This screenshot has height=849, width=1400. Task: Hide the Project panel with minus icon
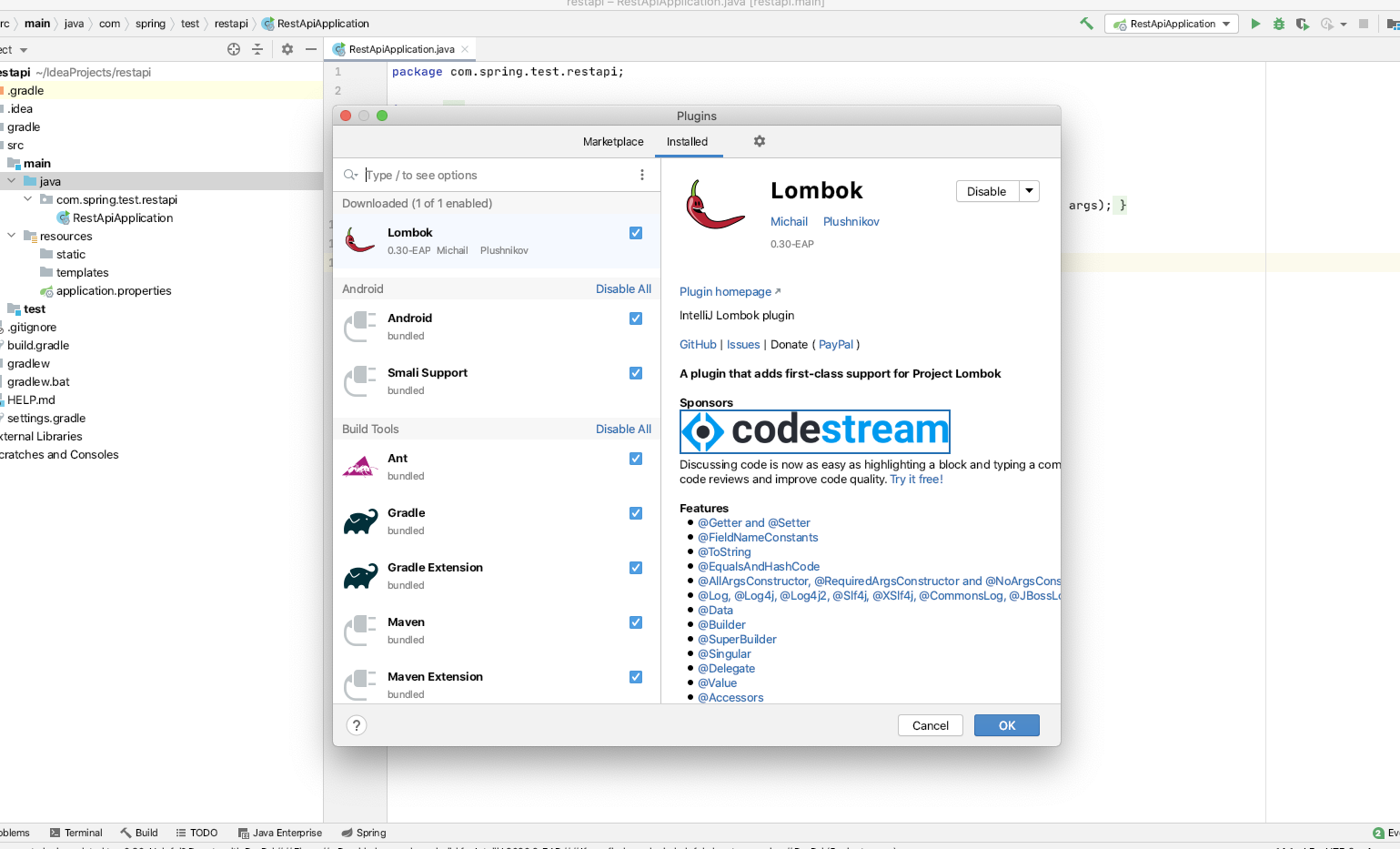click(x=311, y=49)
